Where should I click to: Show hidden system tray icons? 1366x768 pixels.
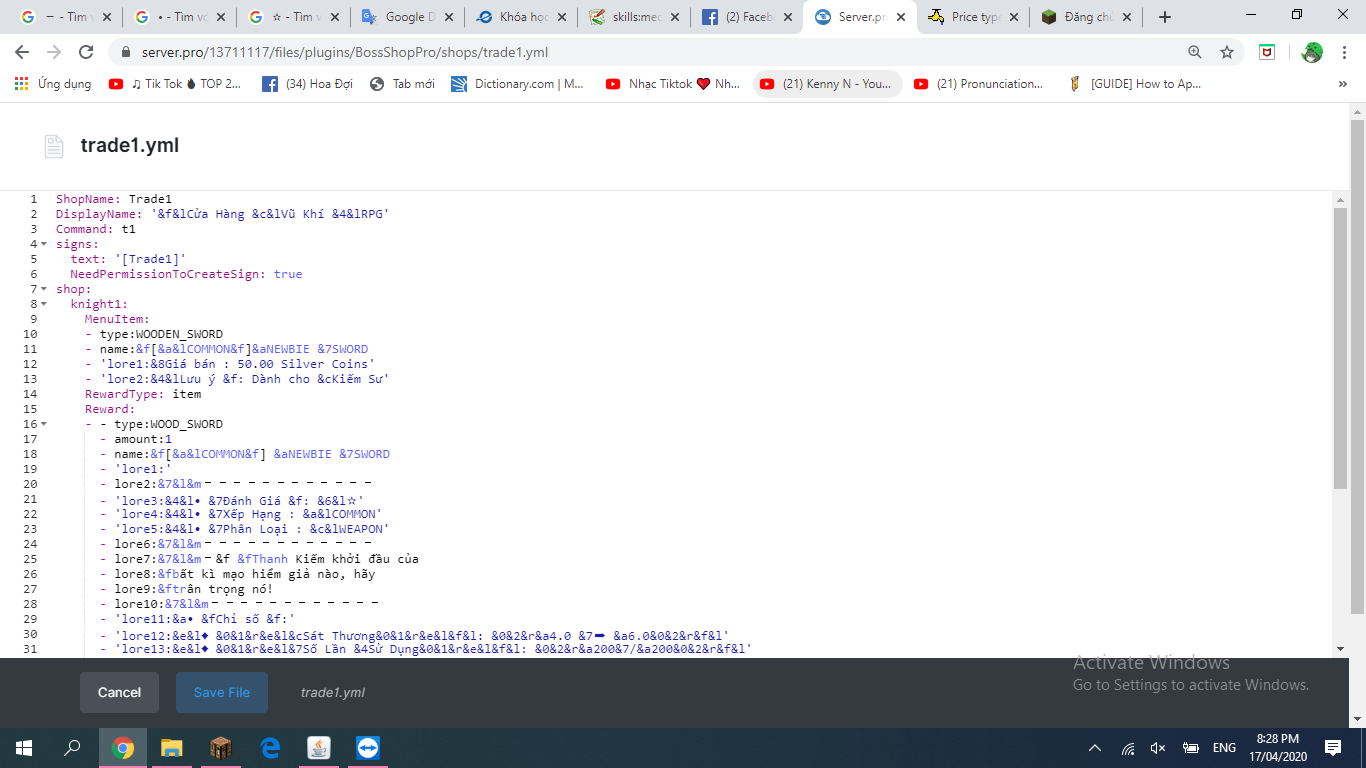click(1095, 748)
